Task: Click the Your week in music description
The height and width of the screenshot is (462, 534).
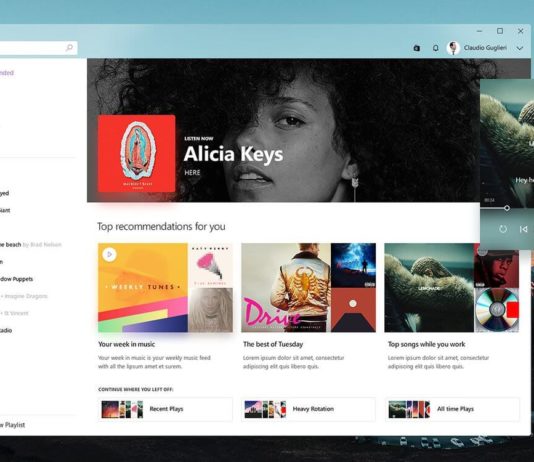Action: click(154, 362)
